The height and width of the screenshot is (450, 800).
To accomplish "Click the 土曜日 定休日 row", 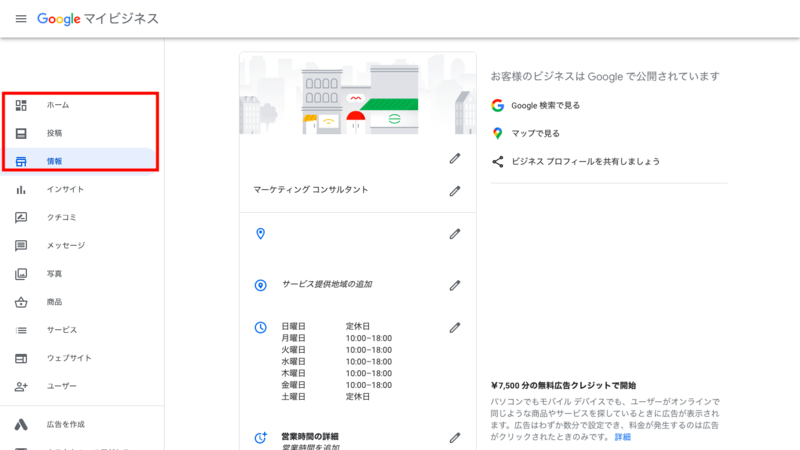I will [x=326, y=397].
